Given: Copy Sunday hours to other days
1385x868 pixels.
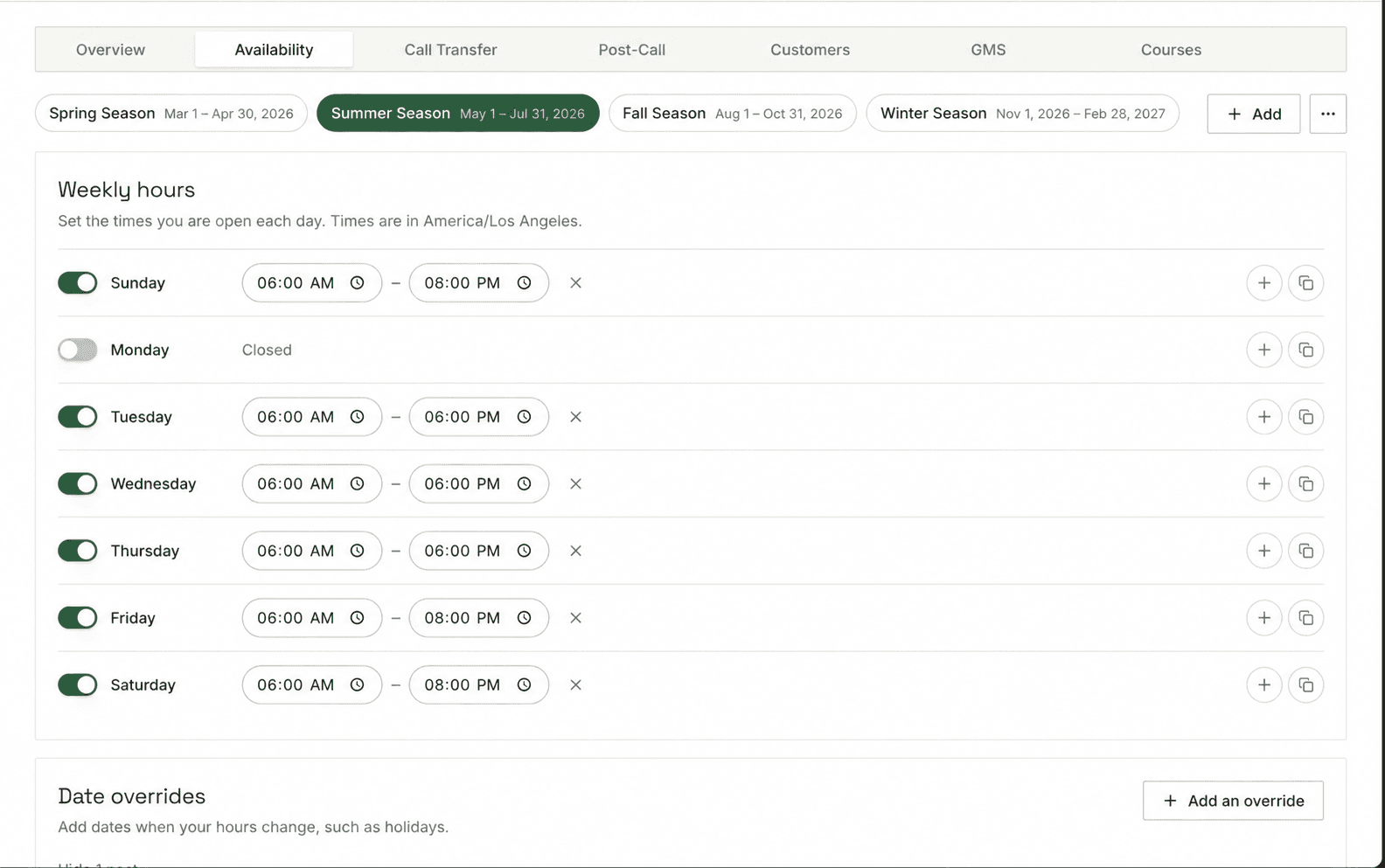Looking at the screenshot, I should click(1305, 283).
